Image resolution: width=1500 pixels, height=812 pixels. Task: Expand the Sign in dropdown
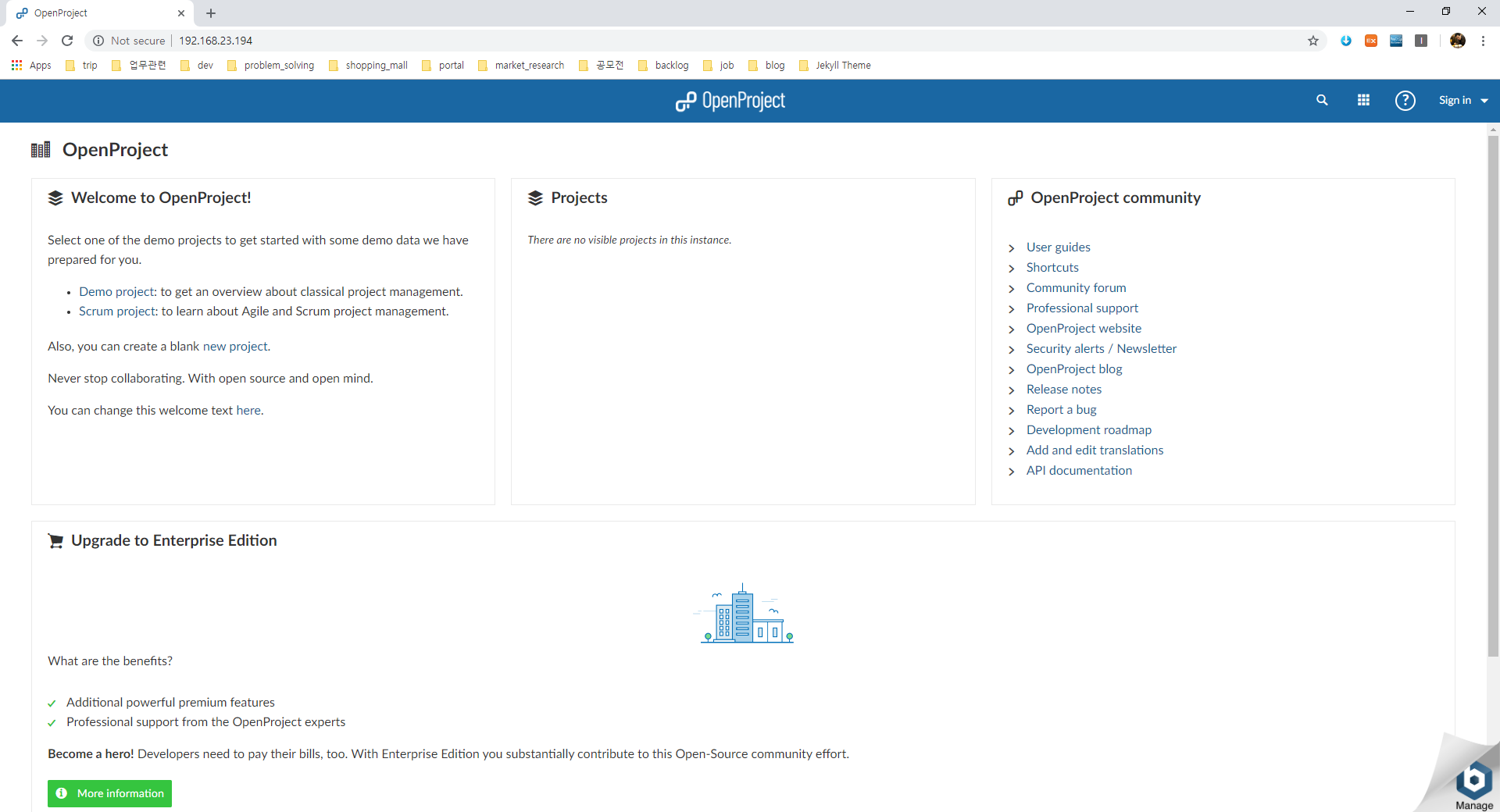(1463, 100)
